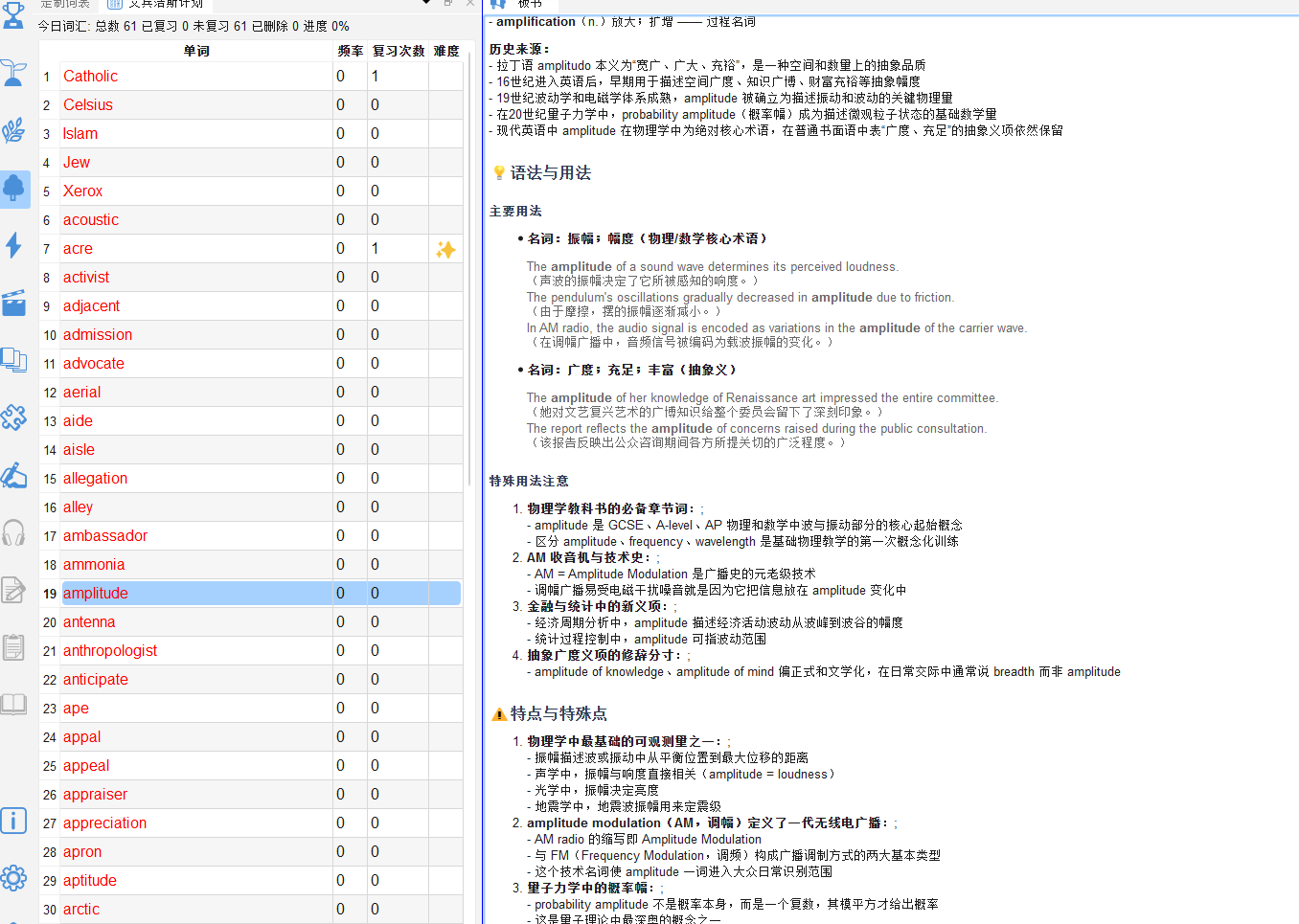This screenshot has width=1299, height=924.
Task: Open the clapperboard video icon
Action: click(13, 303)
